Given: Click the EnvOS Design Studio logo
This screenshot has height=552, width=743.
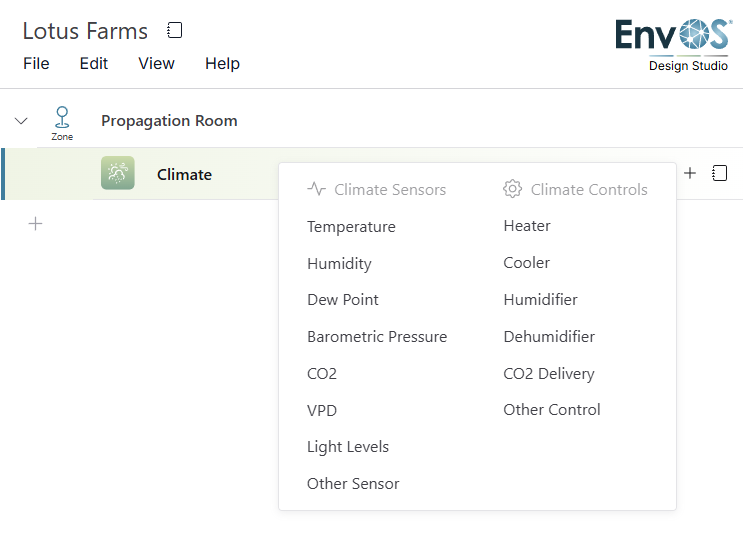Looking at the screenshot, I should 673,45.
